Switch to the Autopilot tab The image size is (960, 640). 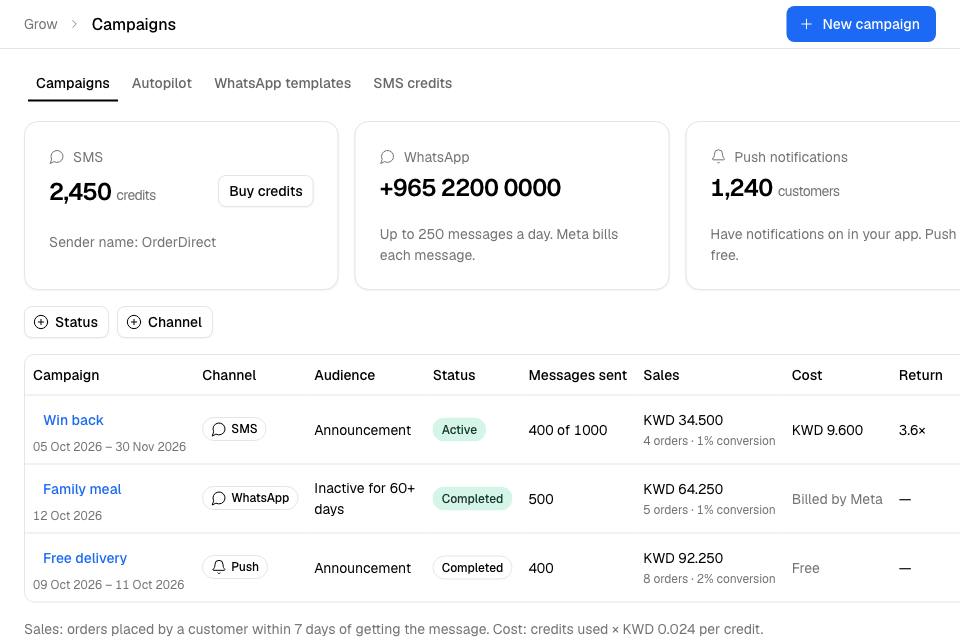pyautogui.click(x=162, y=83)
